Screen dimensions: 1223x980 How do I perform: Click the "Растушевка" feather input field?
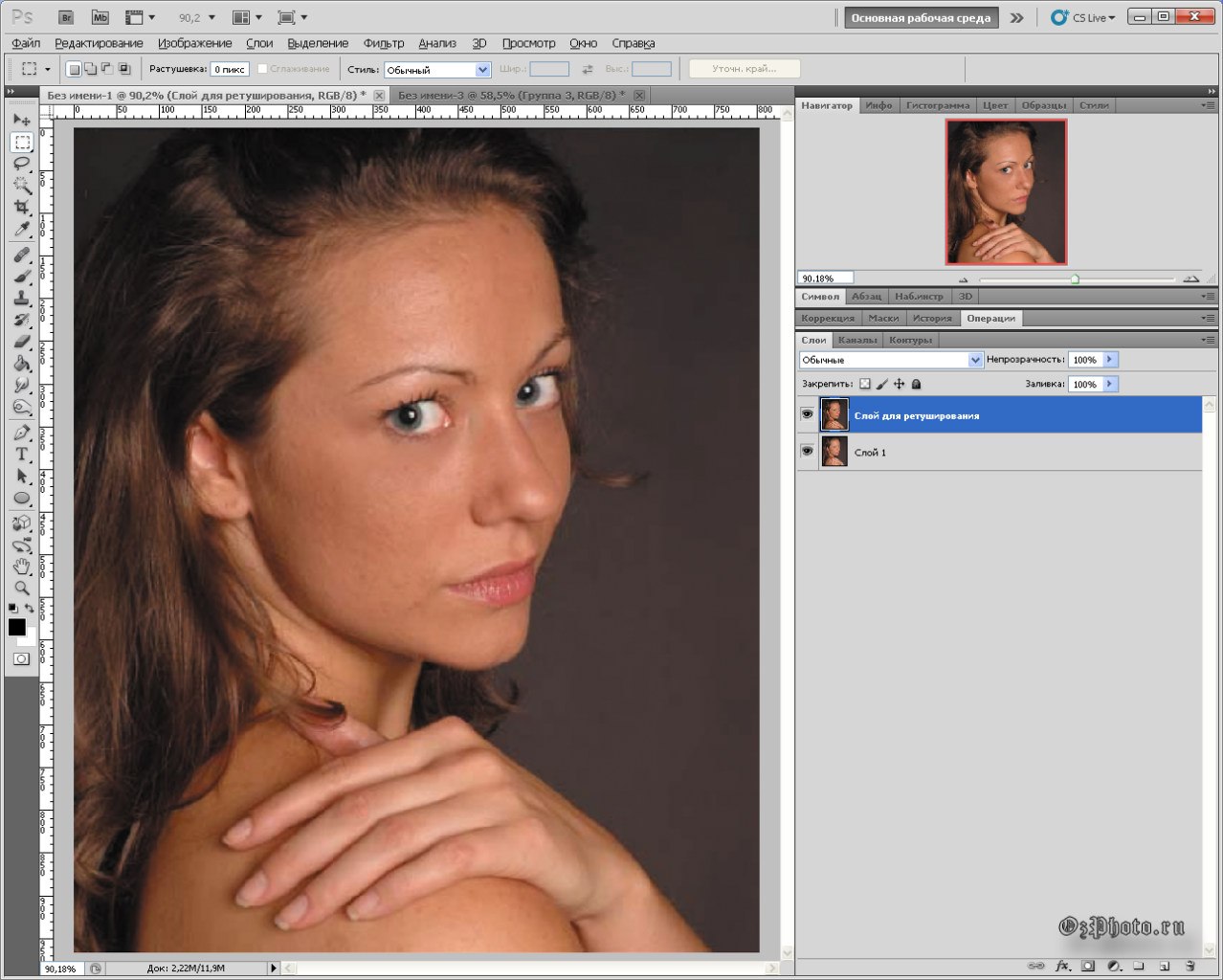[230, 69]
